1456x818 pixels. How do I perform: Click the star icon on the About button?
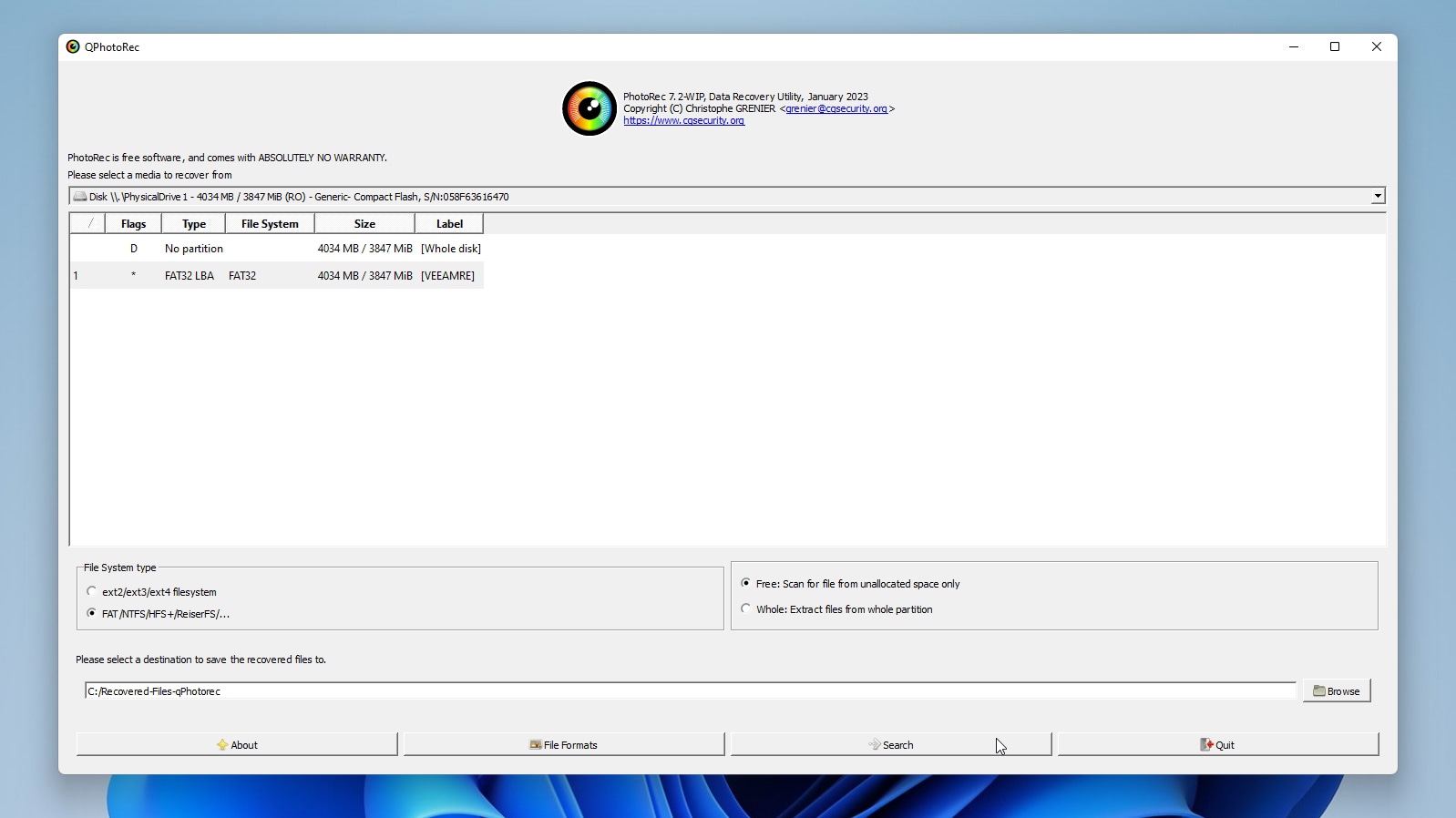222,745
